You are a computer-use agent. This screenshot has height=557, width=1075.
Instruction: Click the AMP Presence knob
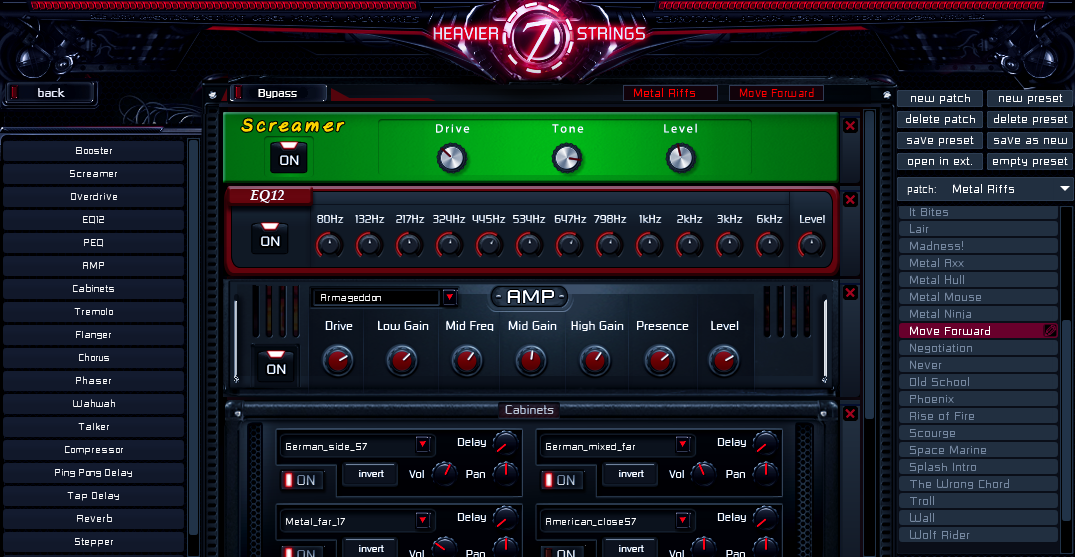coord(660,360)
